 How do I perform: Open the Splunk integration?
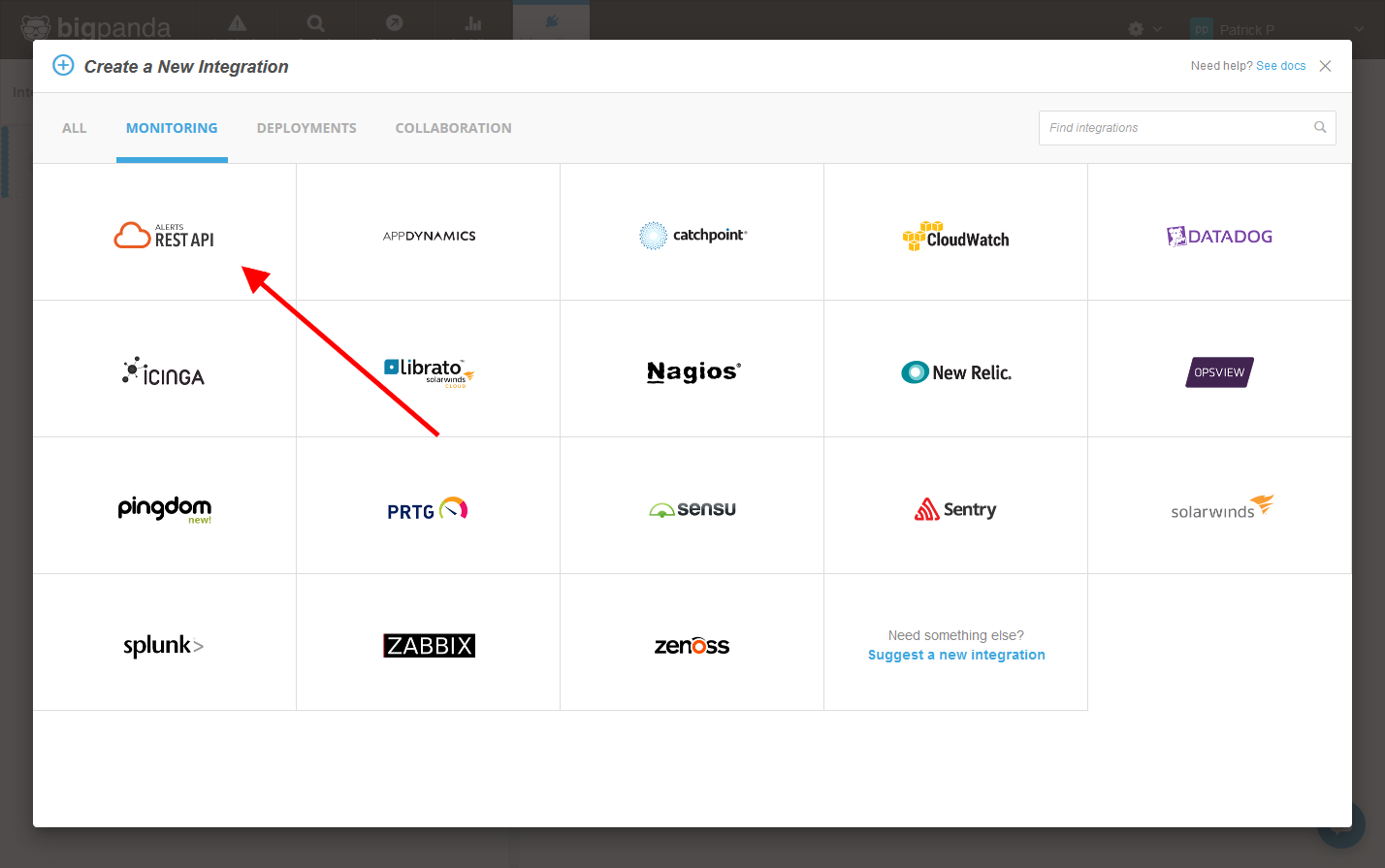(x=164, y=646)
